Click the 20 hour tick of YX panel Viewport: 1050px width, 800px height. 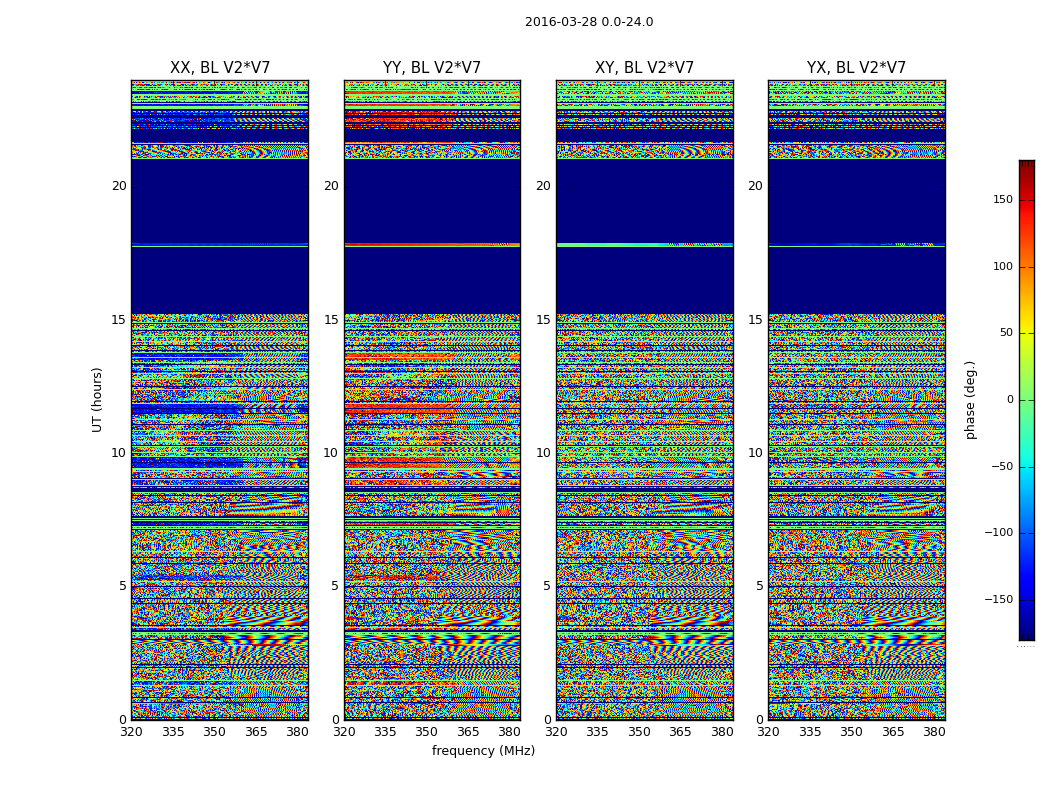point(756,186)
